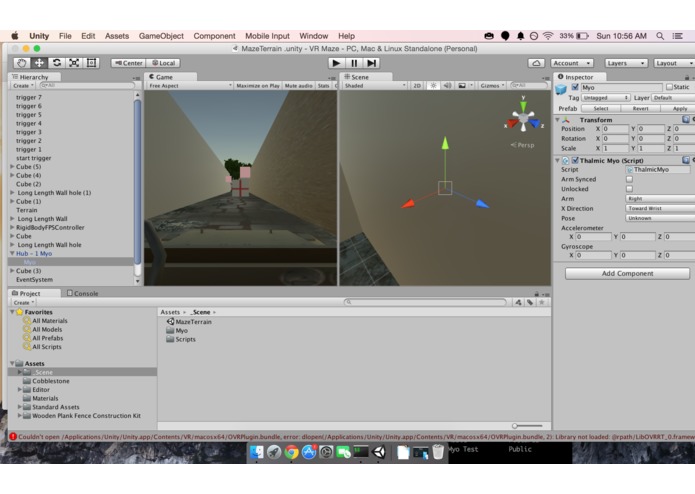Open Unity icon in the dock

pos(379,452)
